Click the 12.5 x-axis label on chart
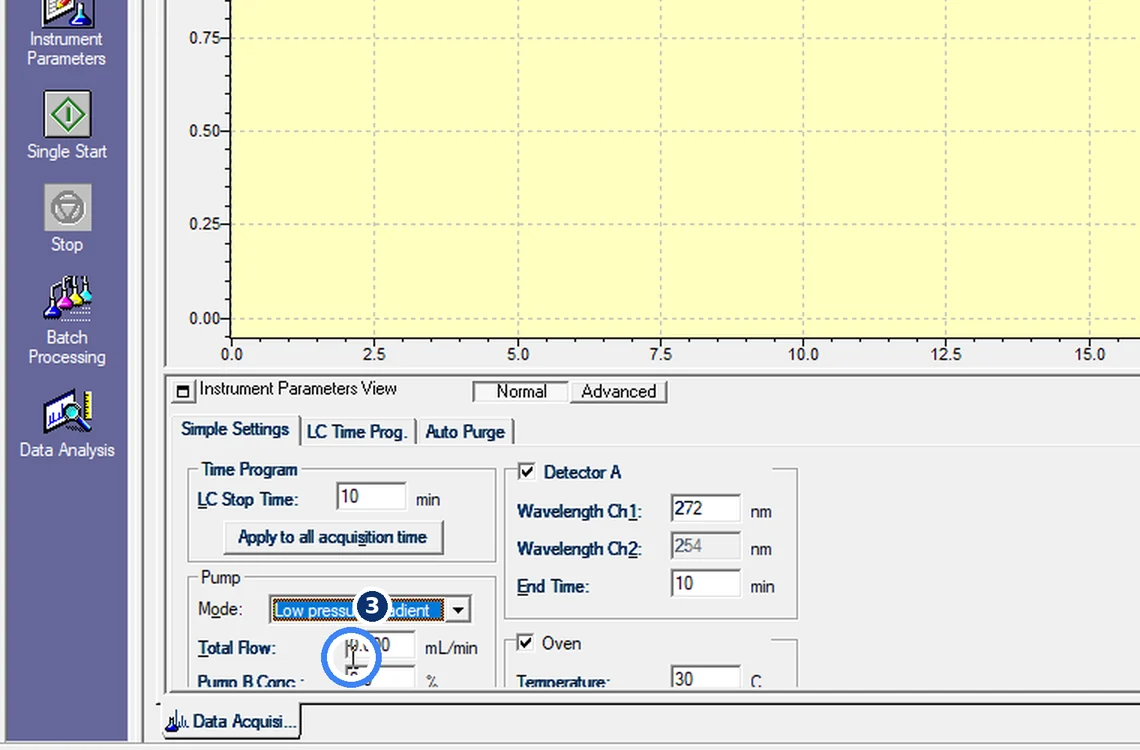This screenshot has width=1140, height=750. [x=946, y=355]
